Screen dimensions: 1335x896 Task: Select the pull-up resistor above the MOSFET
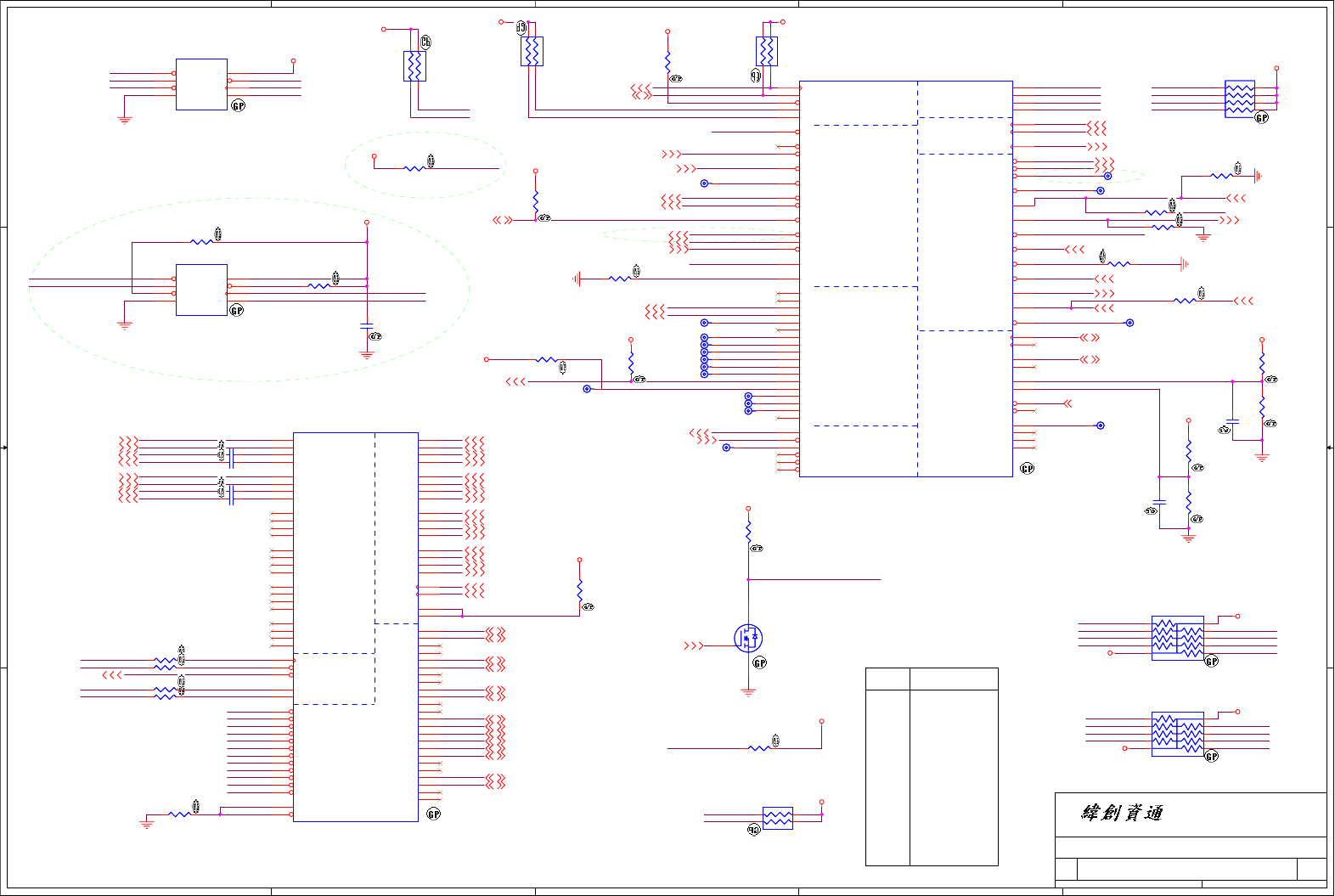click(748, 532)
